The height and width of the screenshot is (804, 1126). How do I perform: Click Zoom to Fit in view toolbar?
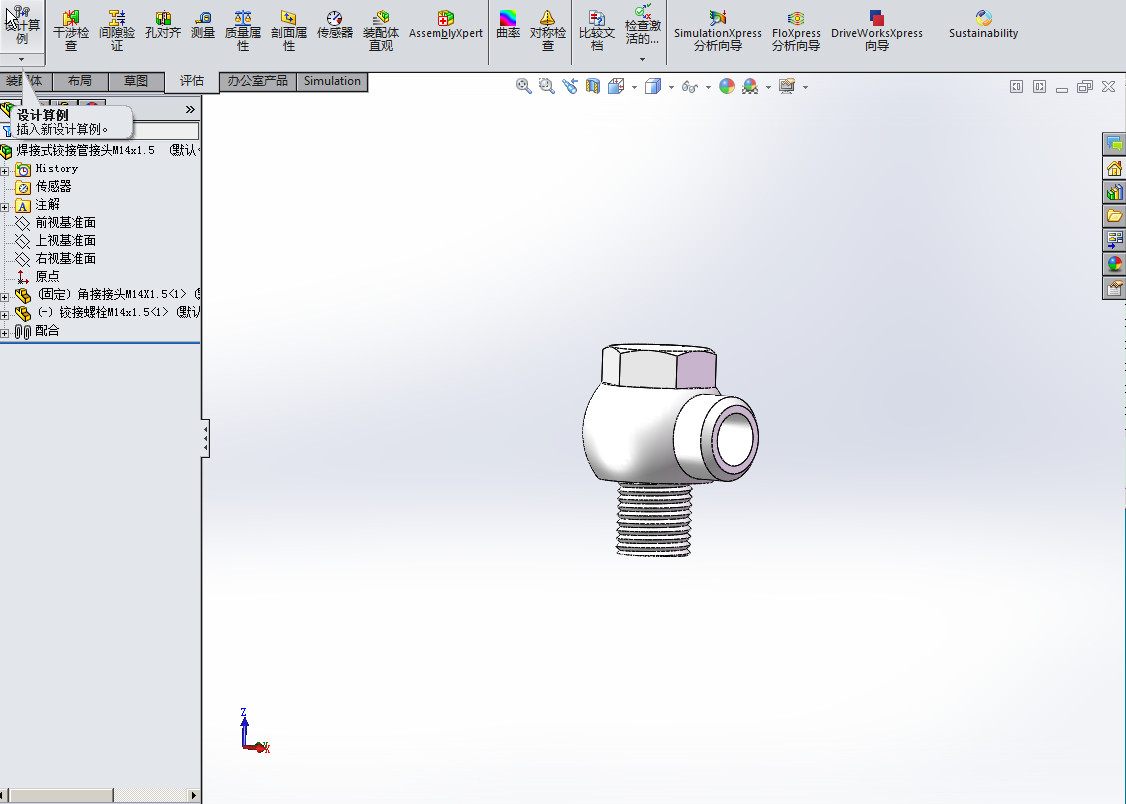524,87
